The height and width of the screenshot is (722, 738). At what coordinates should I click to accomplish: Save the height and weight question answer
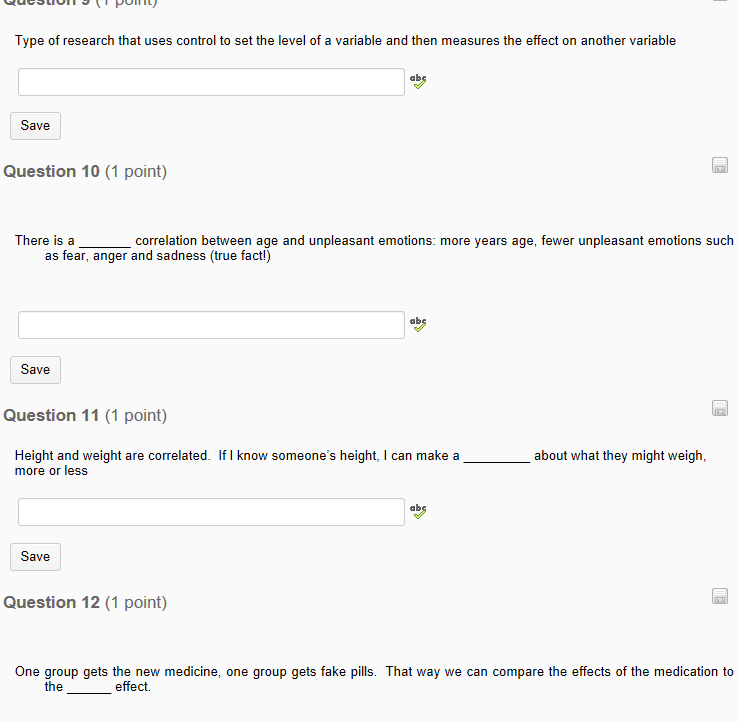click(35, 556)
